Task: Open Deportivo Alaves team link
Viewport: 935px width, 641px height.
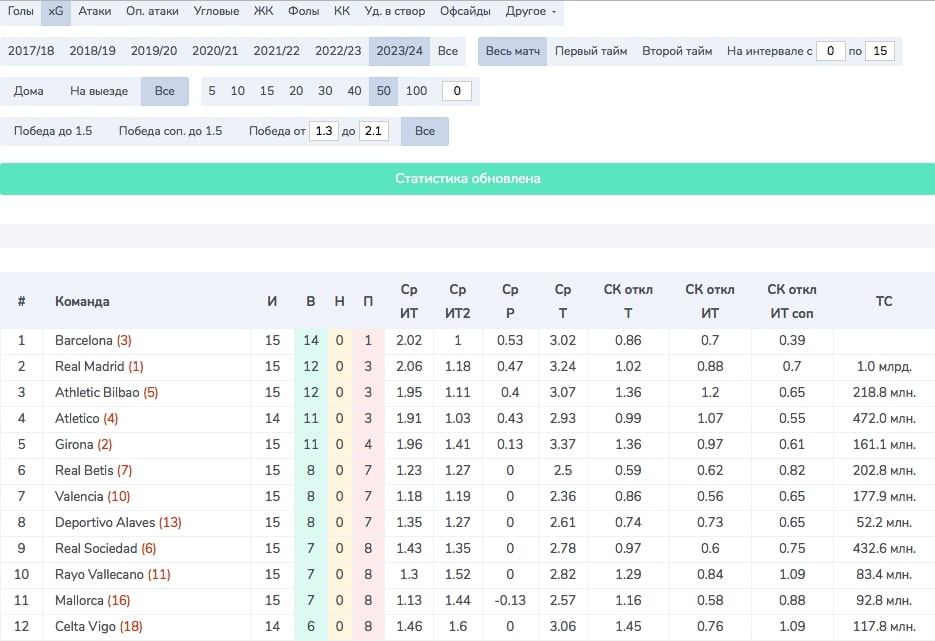Action: (x=105, y=522)
